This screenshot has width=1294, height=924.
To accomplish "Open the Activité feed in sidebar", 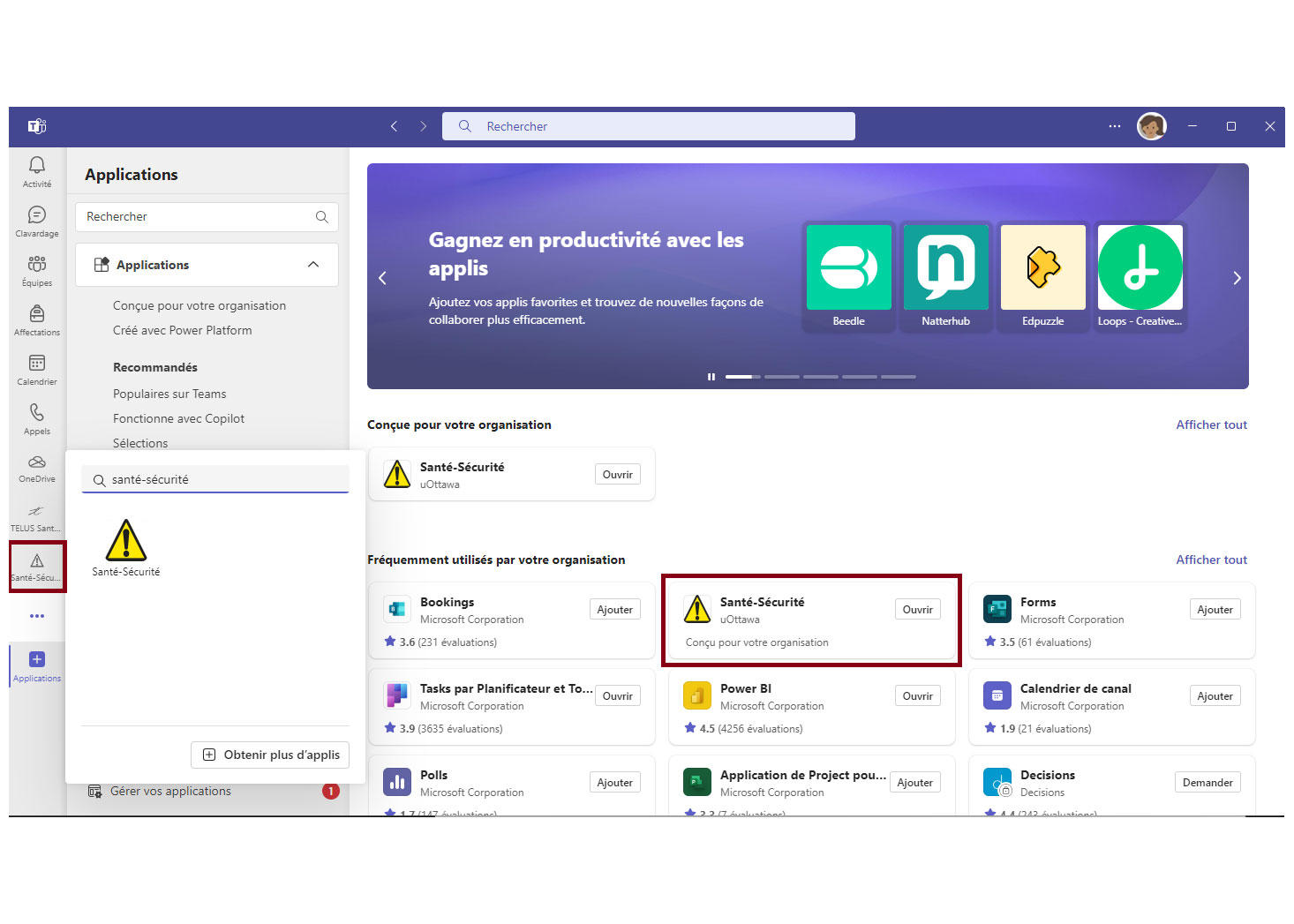I will coord(37,170).
